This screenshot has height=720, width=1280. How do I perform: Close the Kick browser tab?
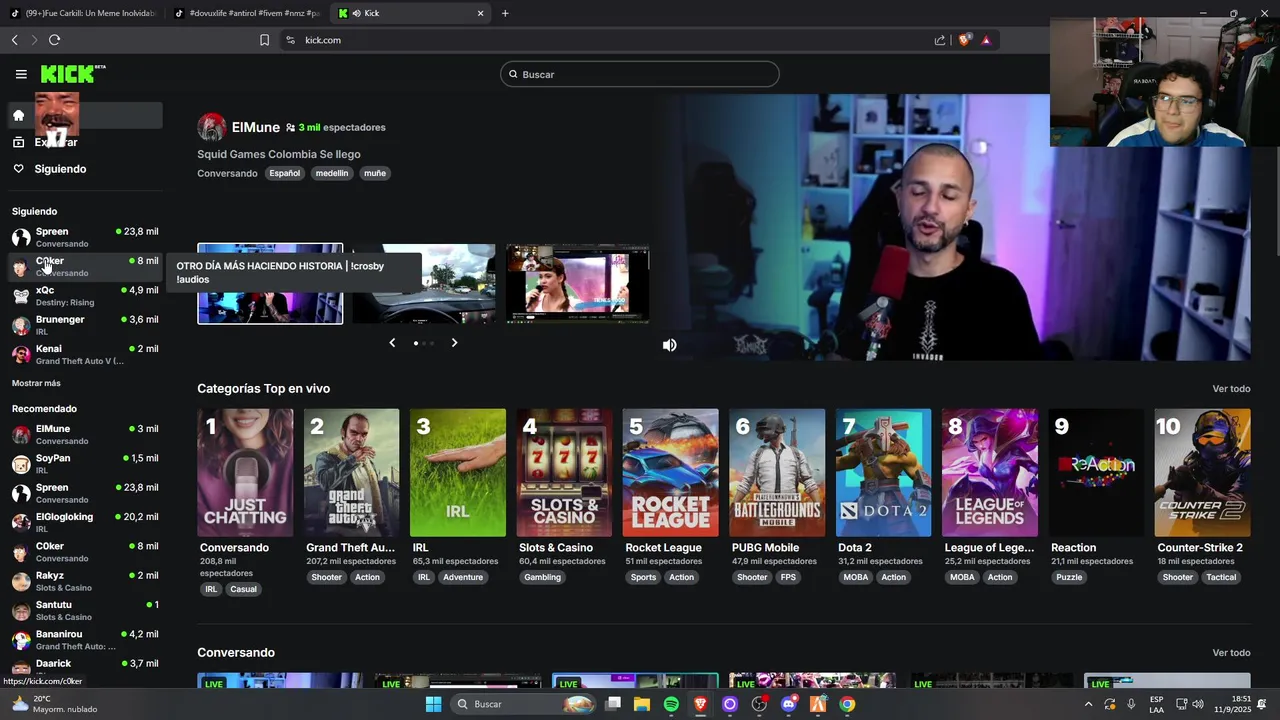click(480, 13)
